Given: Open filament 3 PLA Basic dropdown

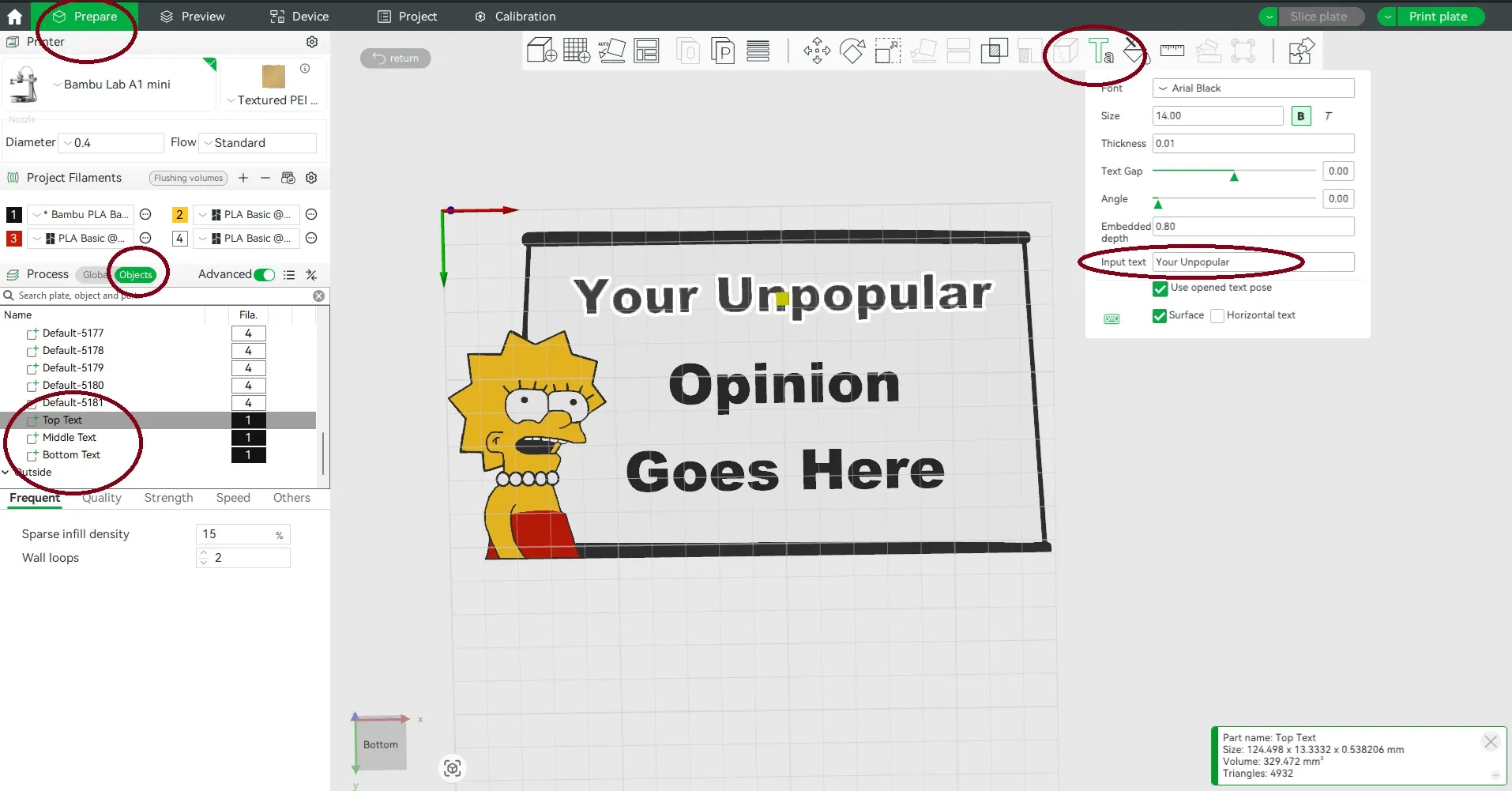Looking at the screenshot, I should click(81, 238).
